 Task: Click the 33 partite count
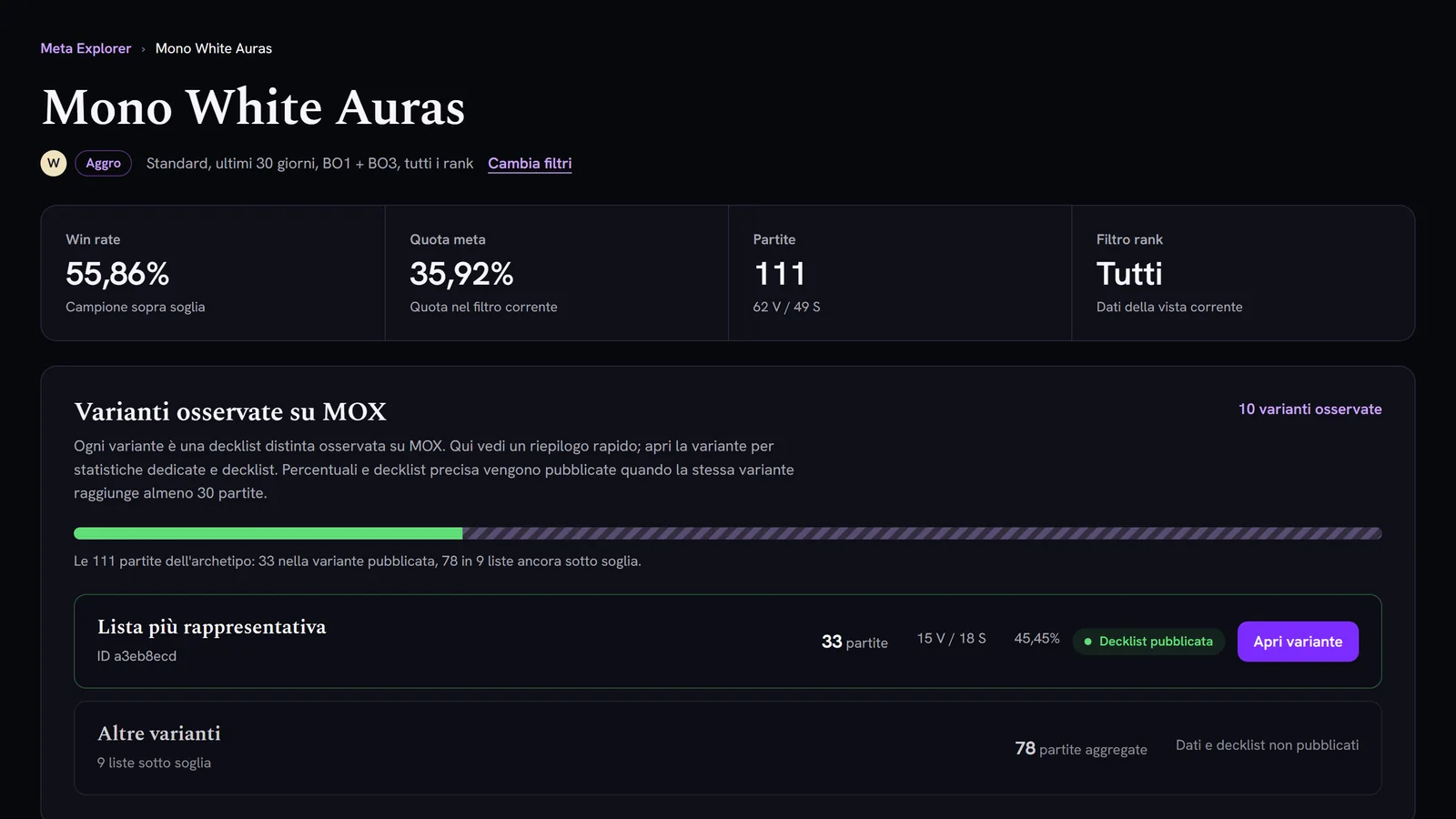pyautogui.click(x=854, y=642)
